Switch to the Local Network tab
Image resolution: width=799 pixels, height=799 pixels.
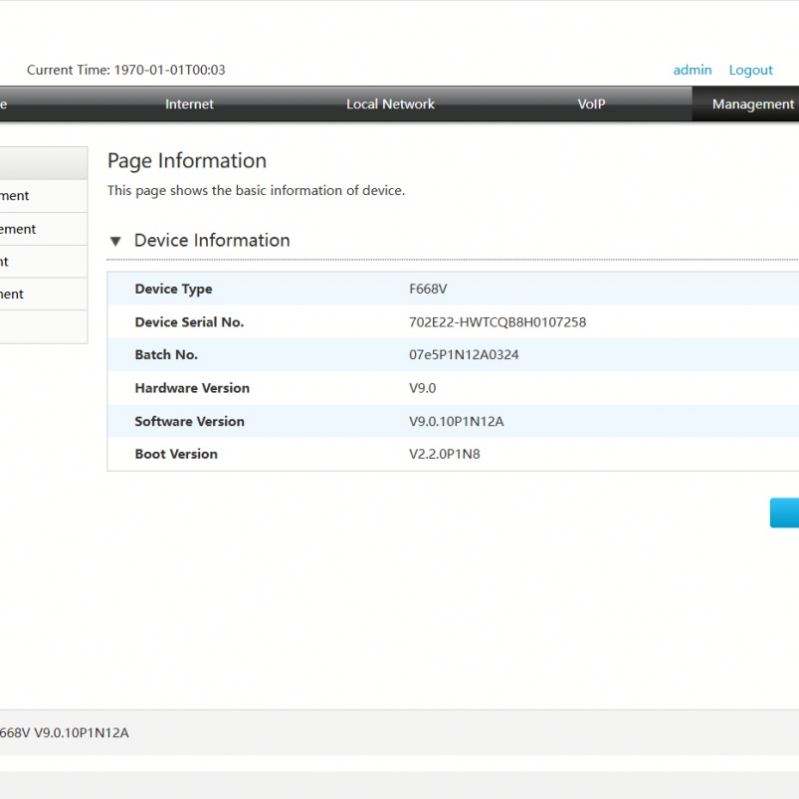[390, 104]
